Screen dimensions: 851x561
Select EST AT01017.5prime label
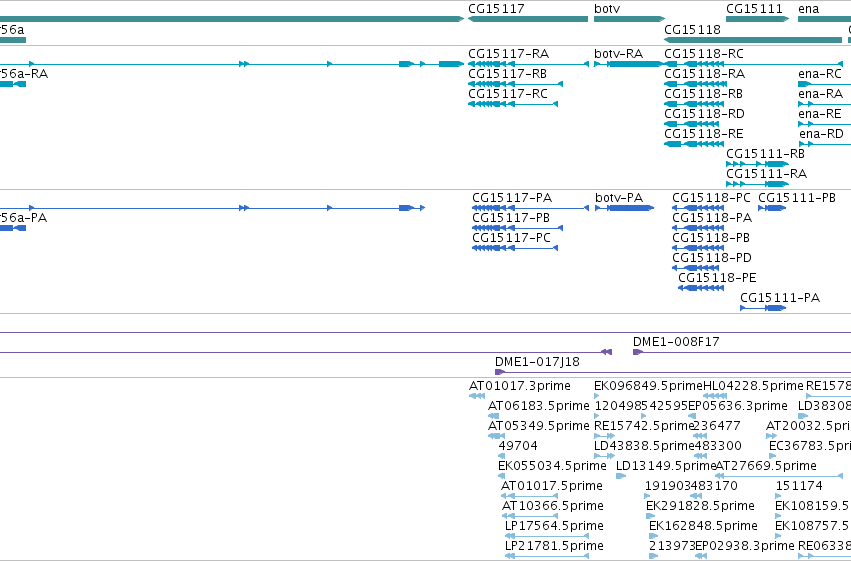[x=551, y=487]
